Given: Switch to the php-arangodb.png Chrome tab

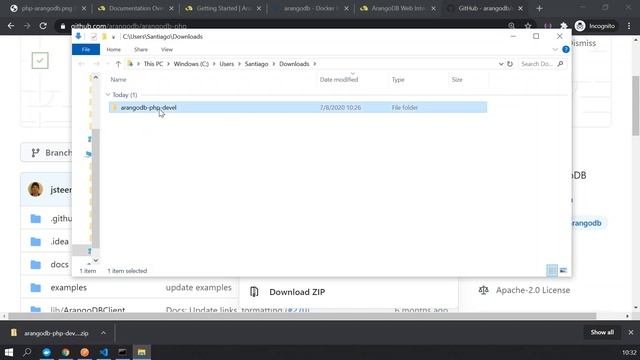Looking at the screenshot, I should [48, 8].
